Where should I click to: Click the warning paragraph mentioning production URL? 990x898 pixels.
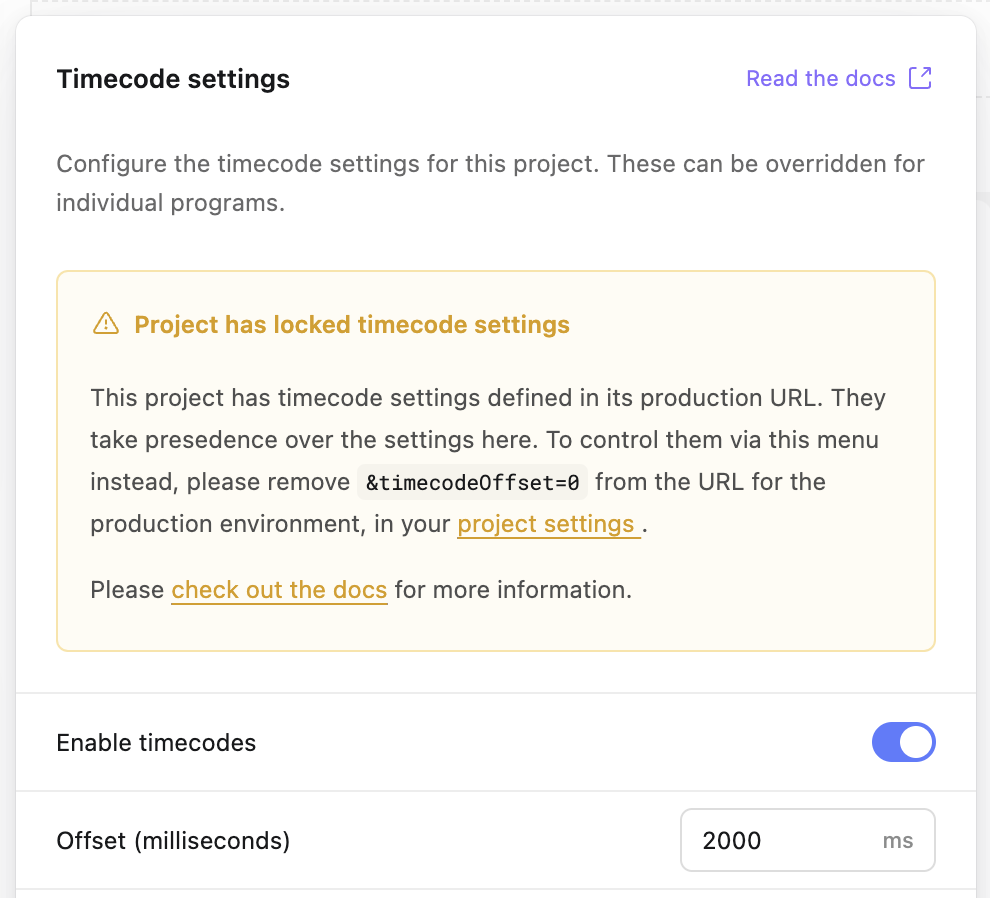point(488,461)
